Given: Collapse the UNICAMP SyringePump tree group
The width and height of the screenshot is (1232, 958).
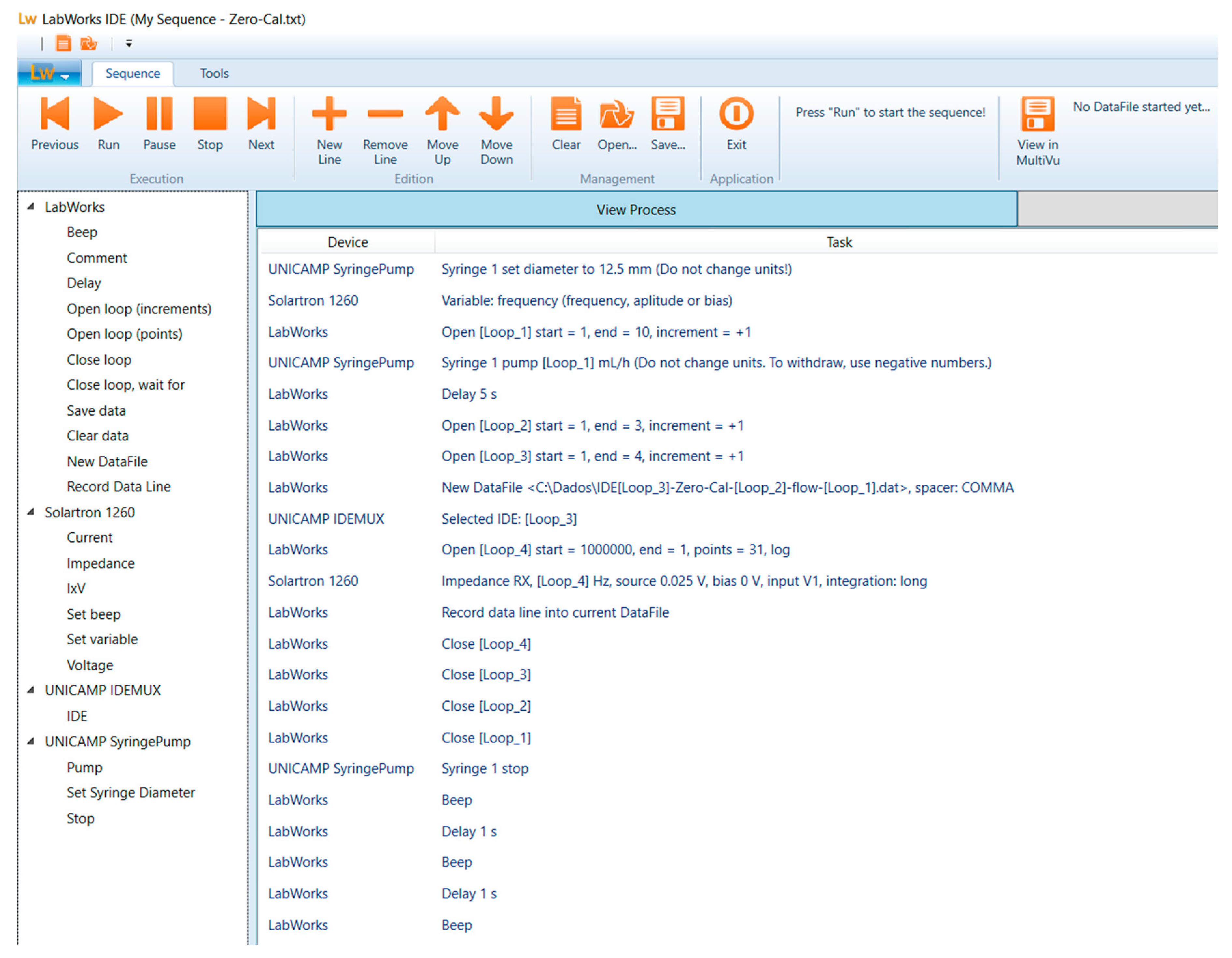Looking at the screenshot, I should (31, 741).
